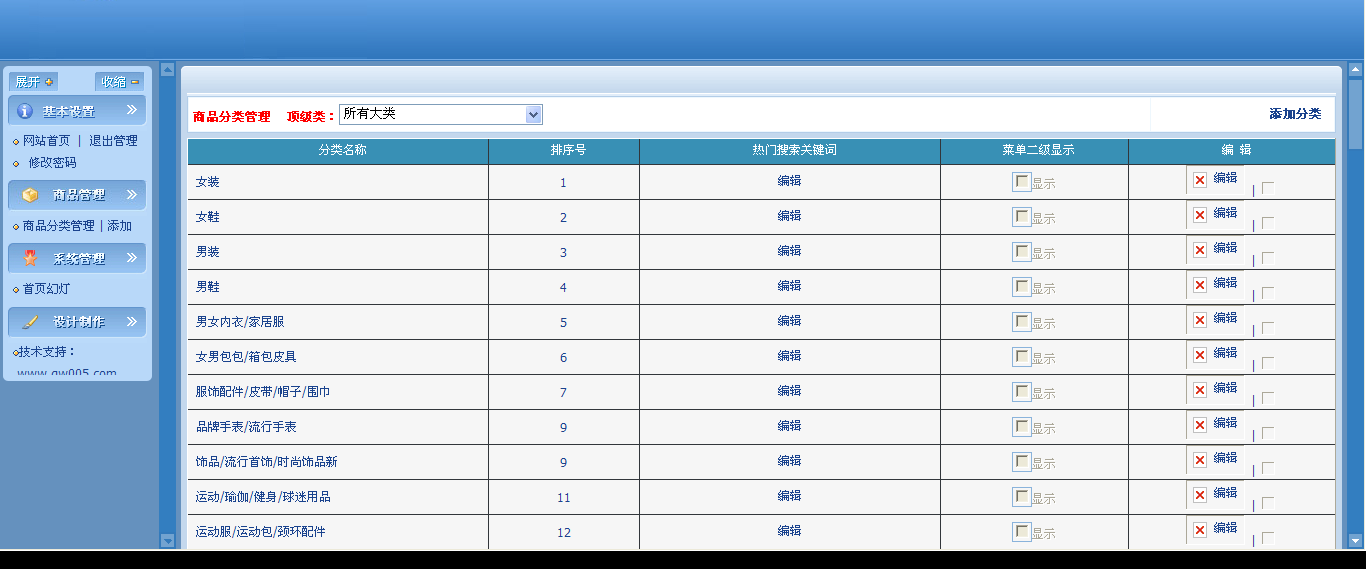Check the small checkbox at far right of 女鞋 row
1366x569 pixels.
coord(1268,223)
